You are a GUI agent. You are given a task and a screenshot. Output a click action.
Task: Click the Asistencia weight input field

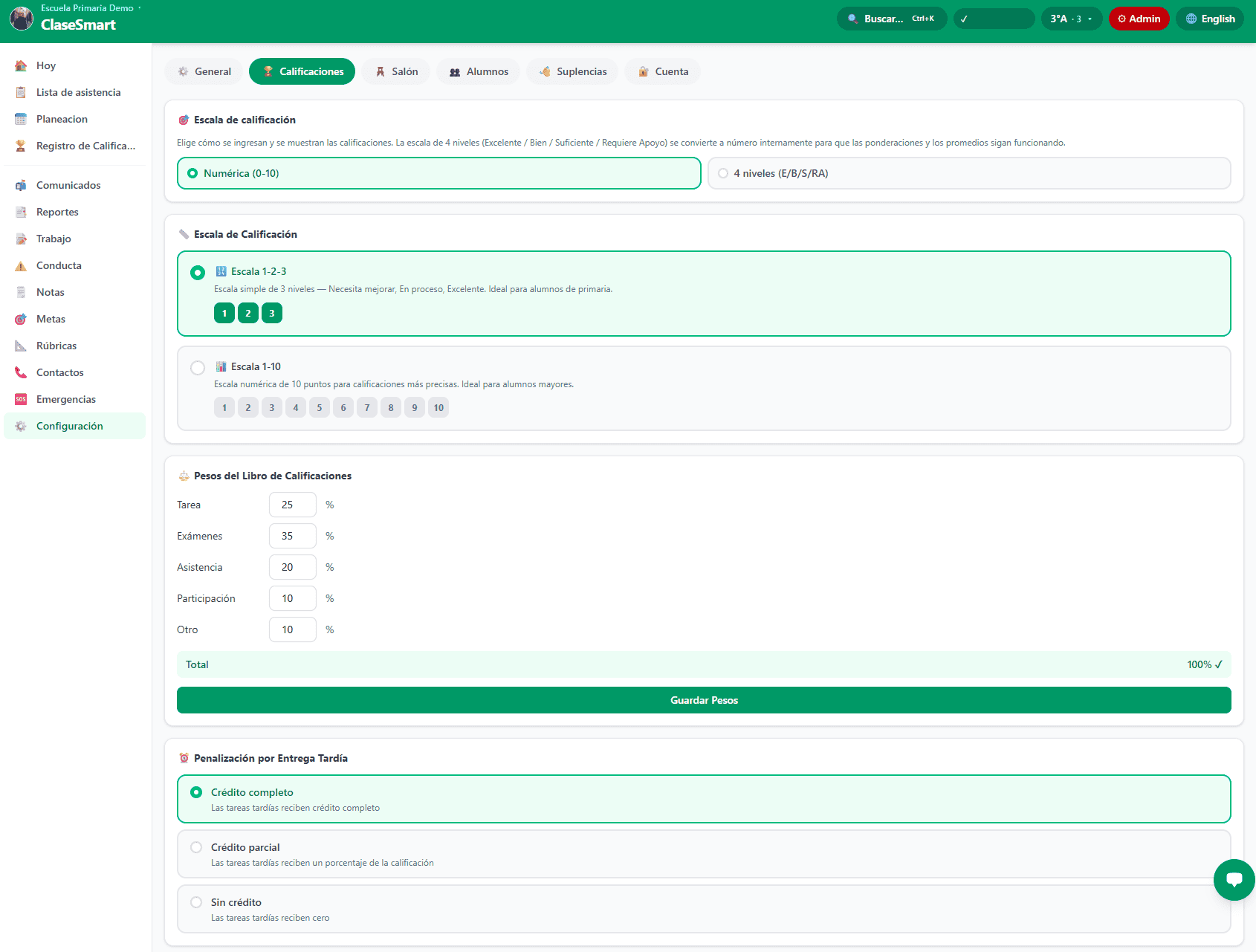click(293, 567)
